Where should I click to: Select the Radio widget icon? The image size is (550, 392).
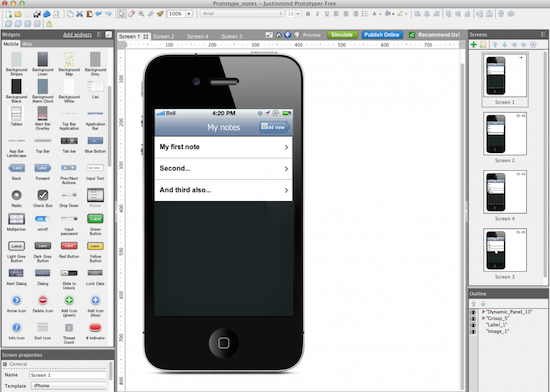tap(16, 195)
